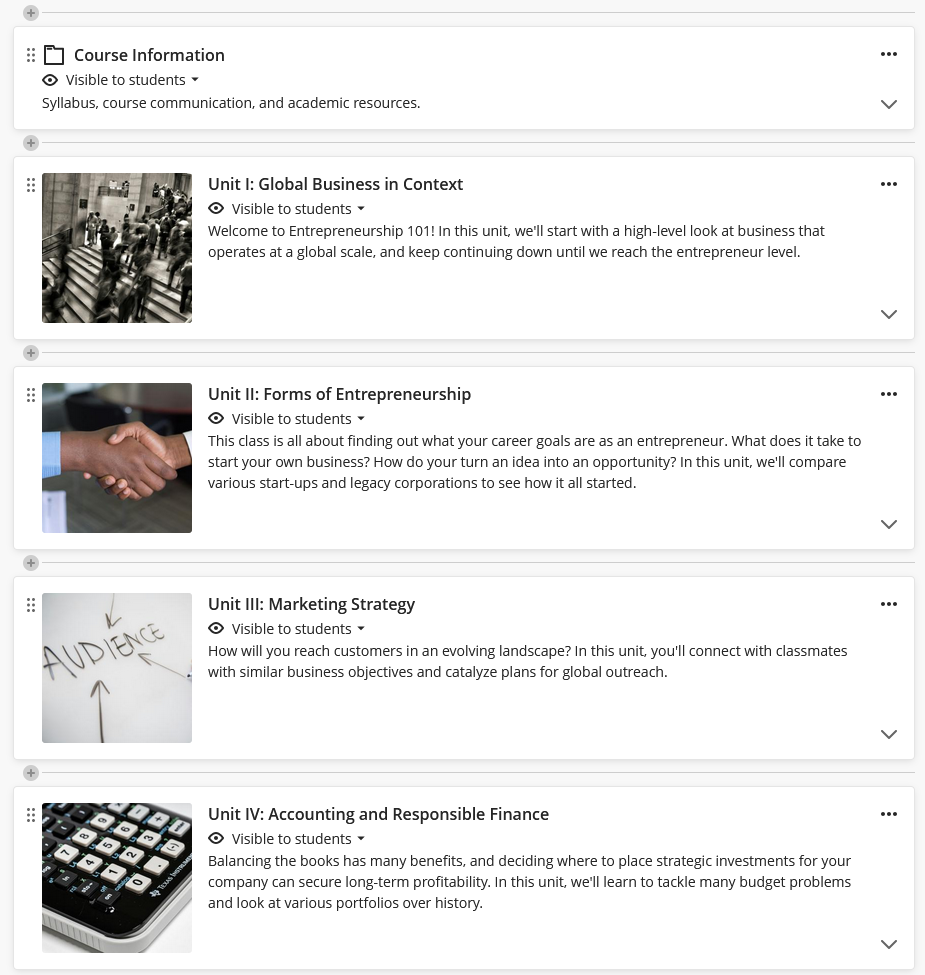
Task: Click the plus icon above Unit IV
Action: [x=31, y=773]
